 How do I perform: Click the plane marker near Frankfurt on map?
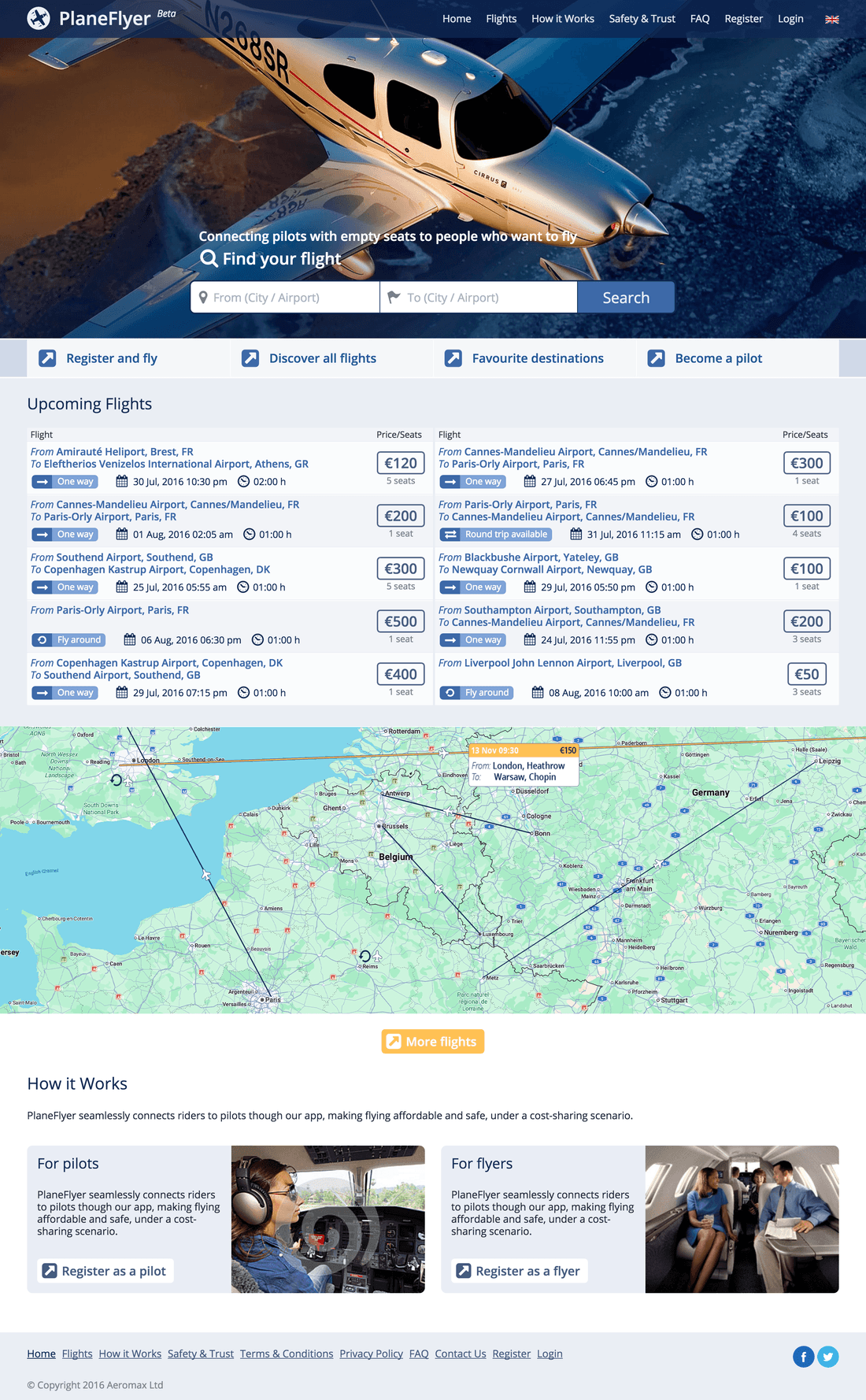pyautogui.click(x=658, y=864)
